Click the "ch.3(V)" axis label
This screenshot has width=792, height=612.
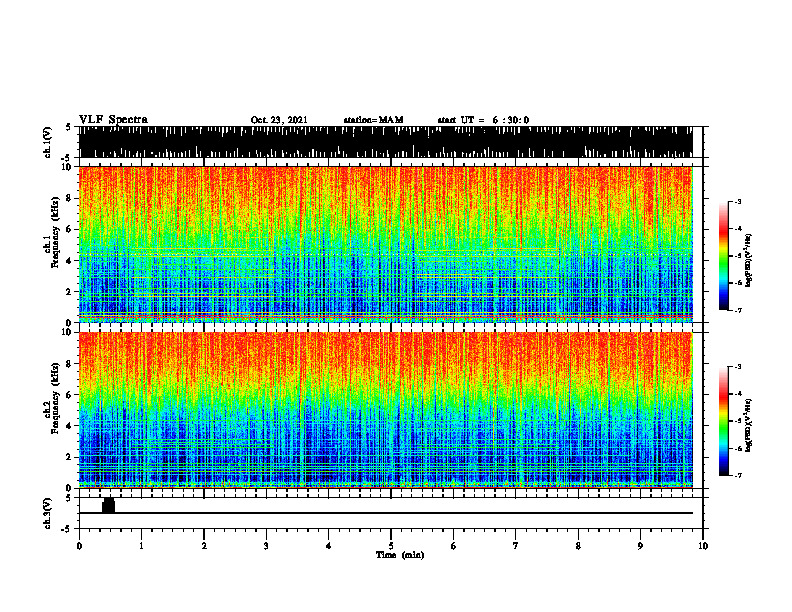pyautogui.click(x=48, y=513)
